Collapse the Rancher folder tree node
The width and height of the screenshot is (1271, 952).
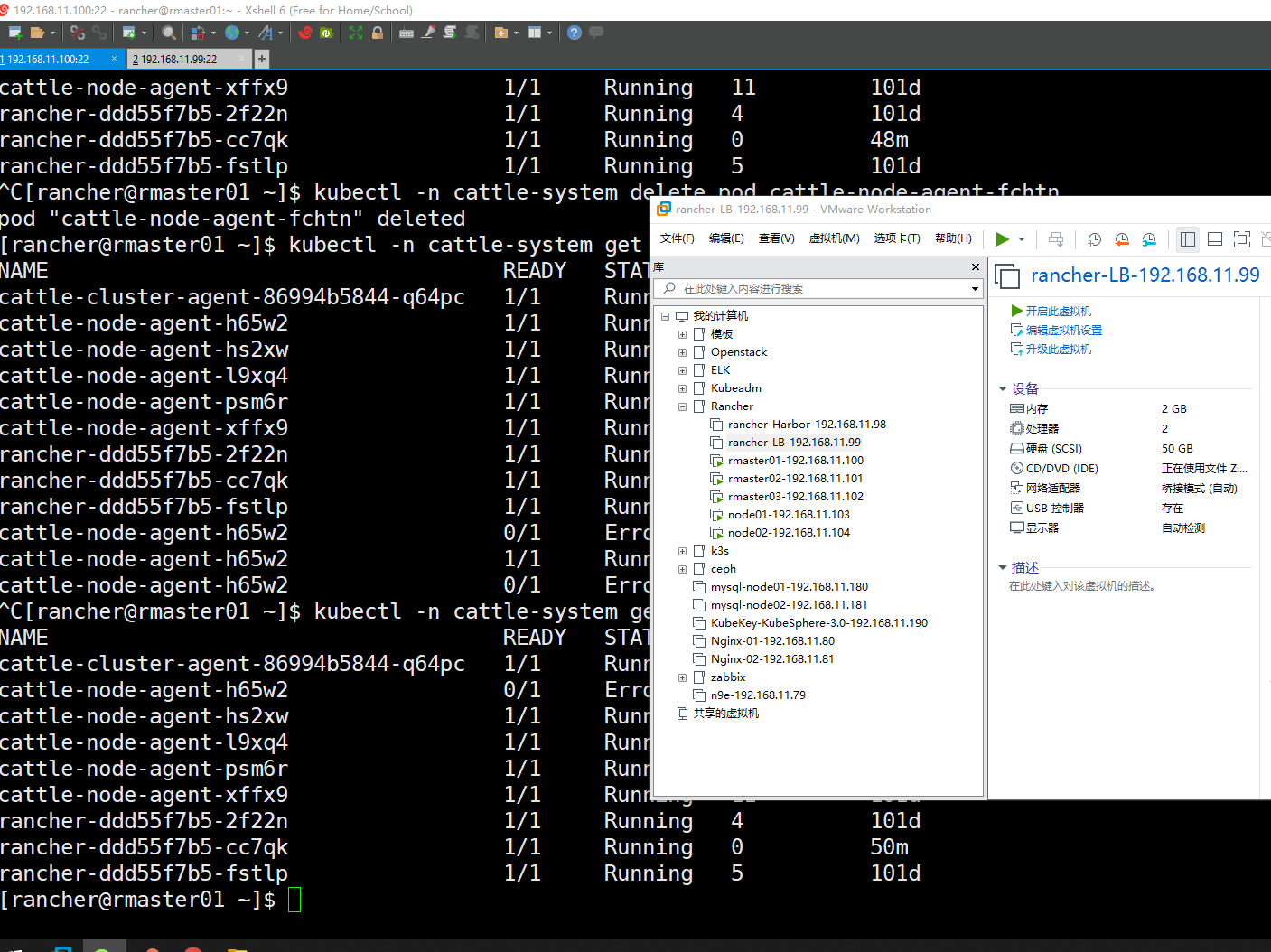click(682, 406)
